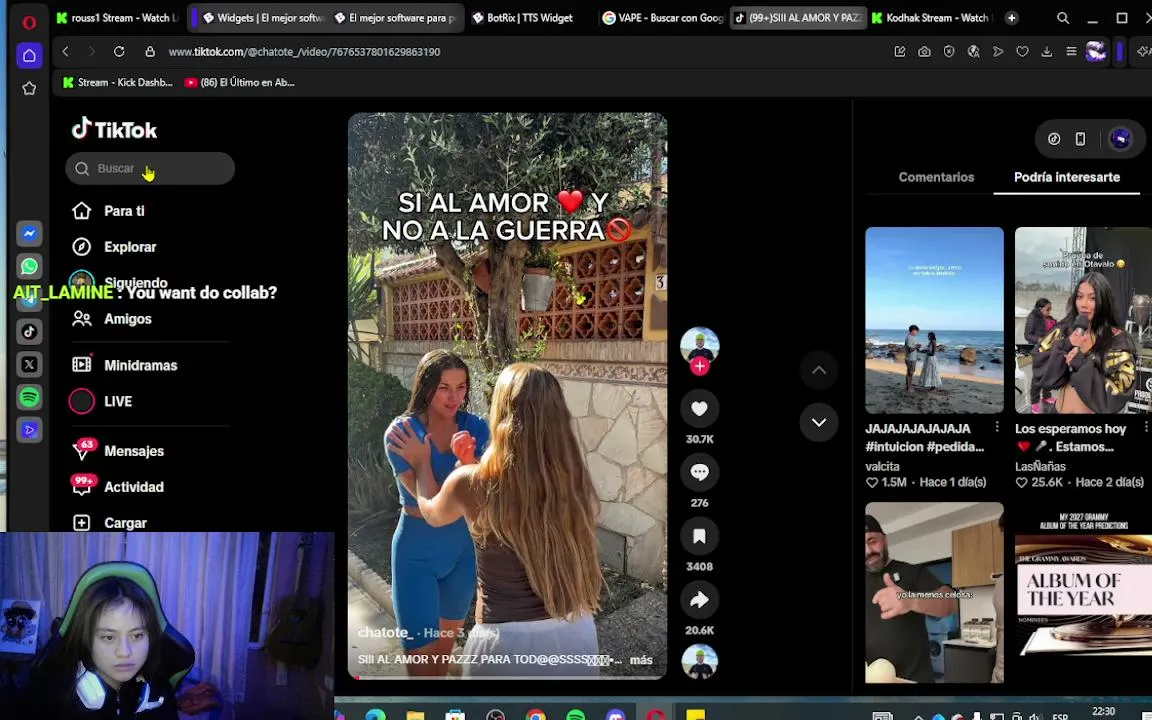Switch to the VAPE - Buscar con Google tab
Image resolution: width=1152 pixels, height=720 pixels.
pyautogui.click(x=663, y=18)
